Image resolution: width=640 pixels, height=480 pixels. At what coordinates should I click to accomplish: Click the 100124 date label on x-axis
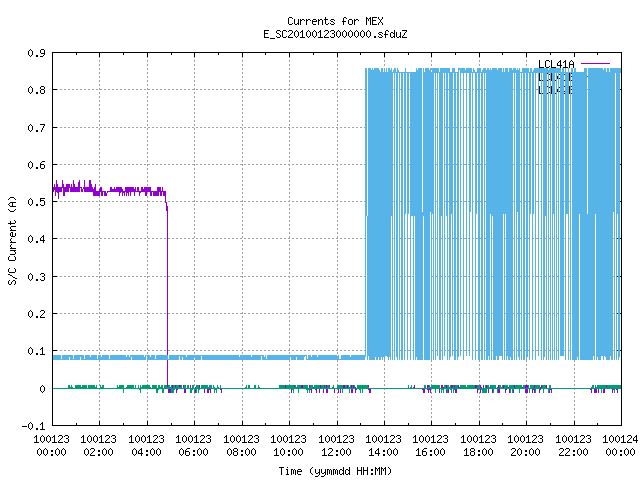[620, 439]
